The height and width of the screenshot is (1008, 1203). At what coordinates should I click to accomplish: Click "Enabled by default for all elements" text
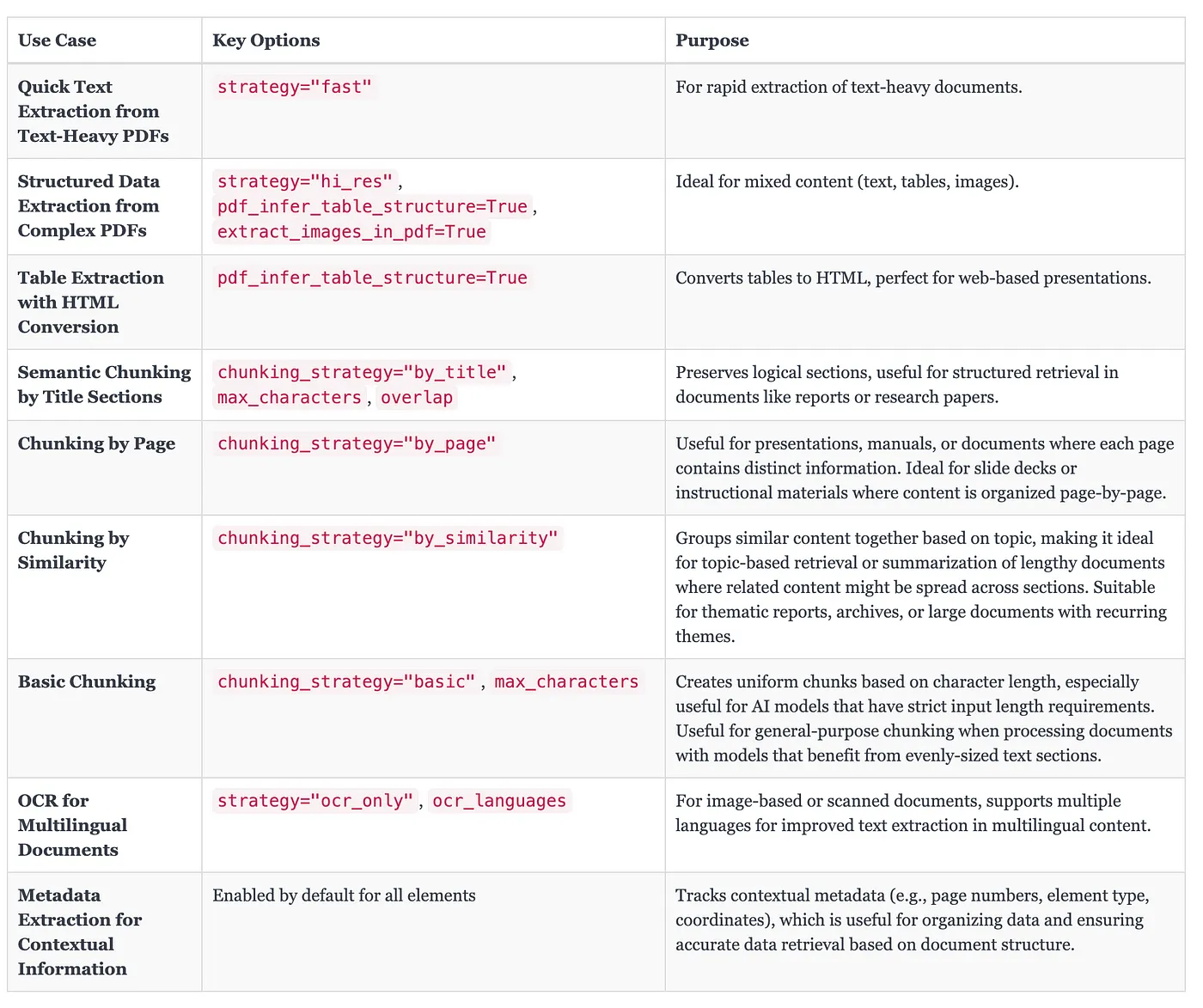pos(344,895)
